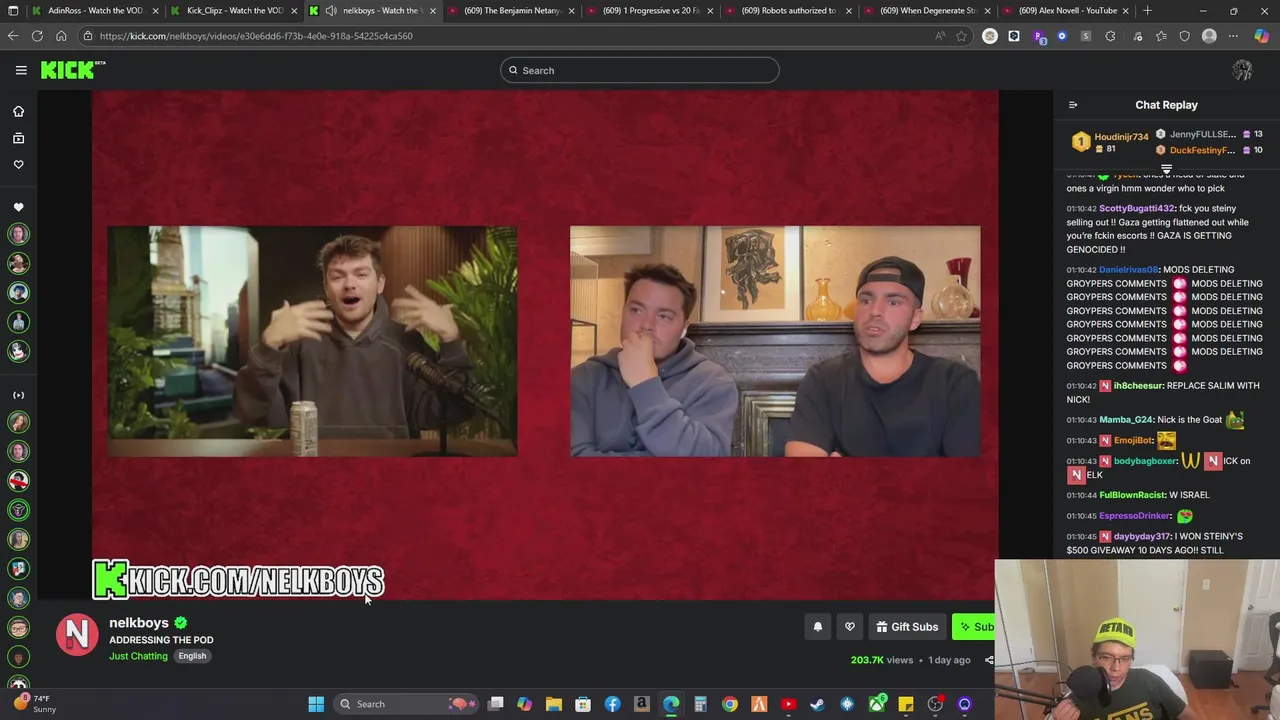Click the English language tag

pyautogui.click(x=192, y=656)
